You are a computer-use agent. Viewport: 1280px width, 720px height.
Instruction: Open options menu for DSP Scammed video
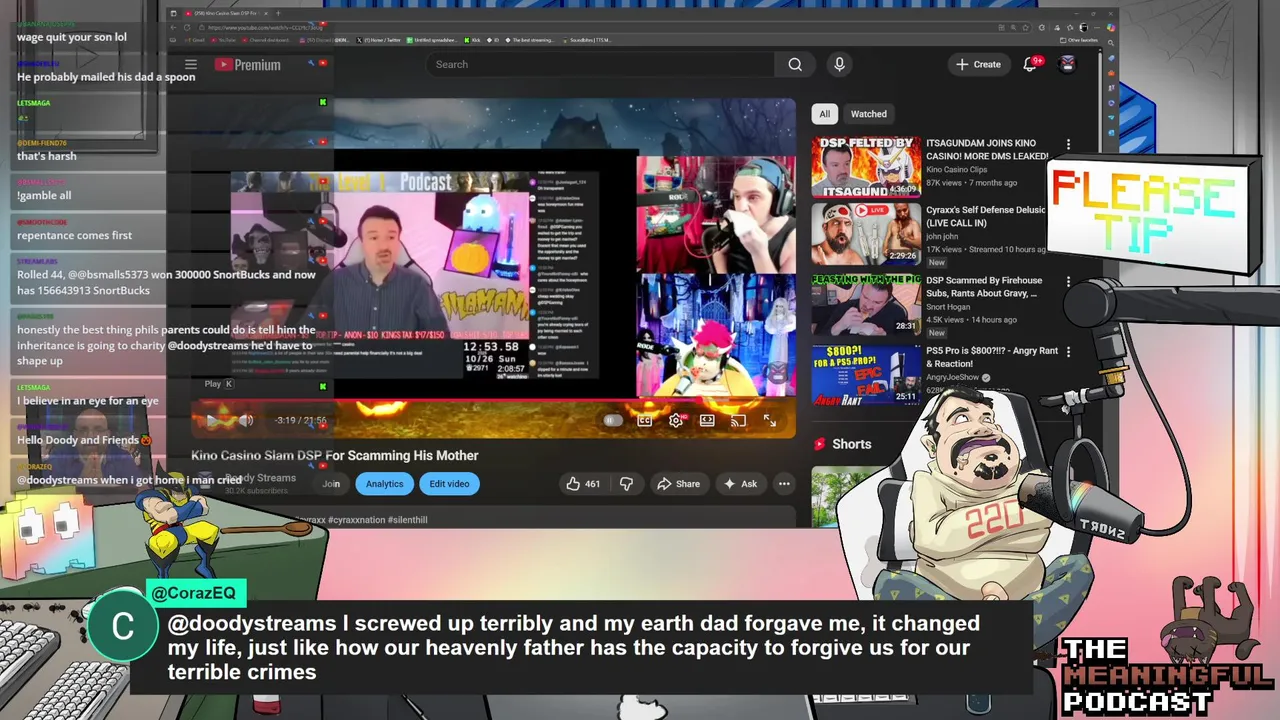click(x=1068, y=282)
